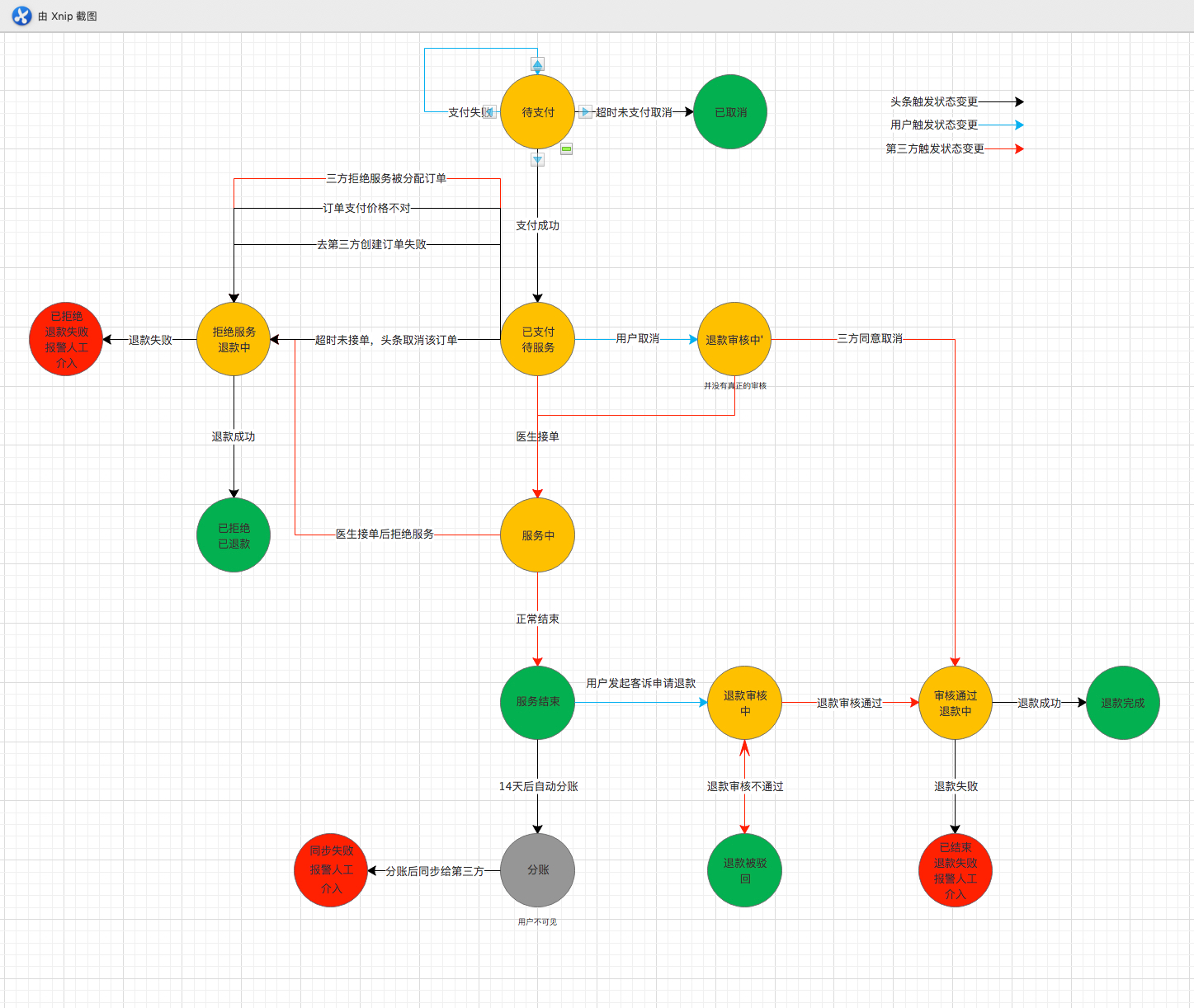
Task: Select the 拒绝服务退款中 node
Action: point(234,339)
